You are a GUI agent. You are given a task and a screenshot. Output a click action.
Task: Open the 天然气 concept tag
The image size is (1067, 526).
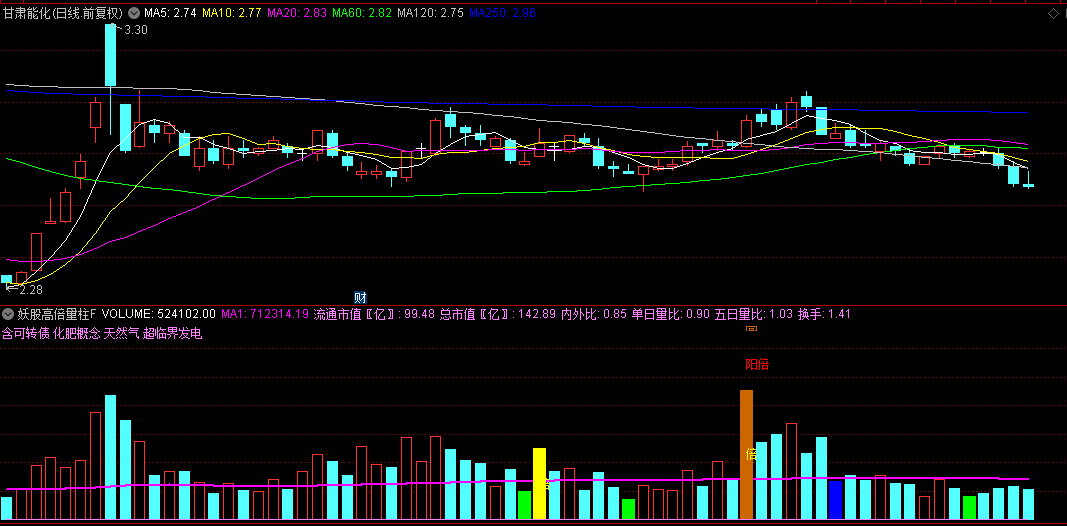pos(122,333)
